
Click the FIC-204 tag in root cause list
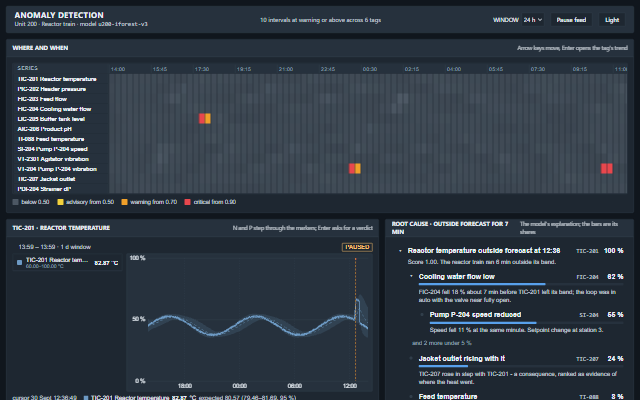(x=587, y=277)
